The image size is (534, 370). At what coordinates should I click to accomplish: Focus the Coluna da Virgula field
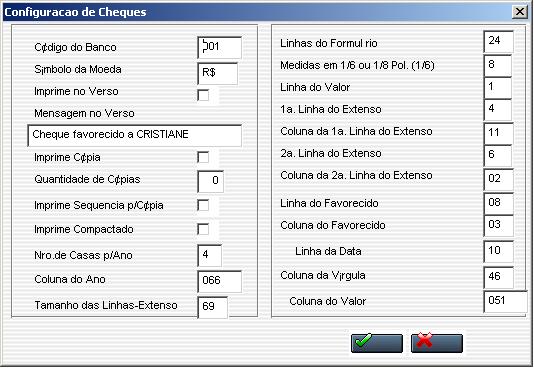coord(499,277)
